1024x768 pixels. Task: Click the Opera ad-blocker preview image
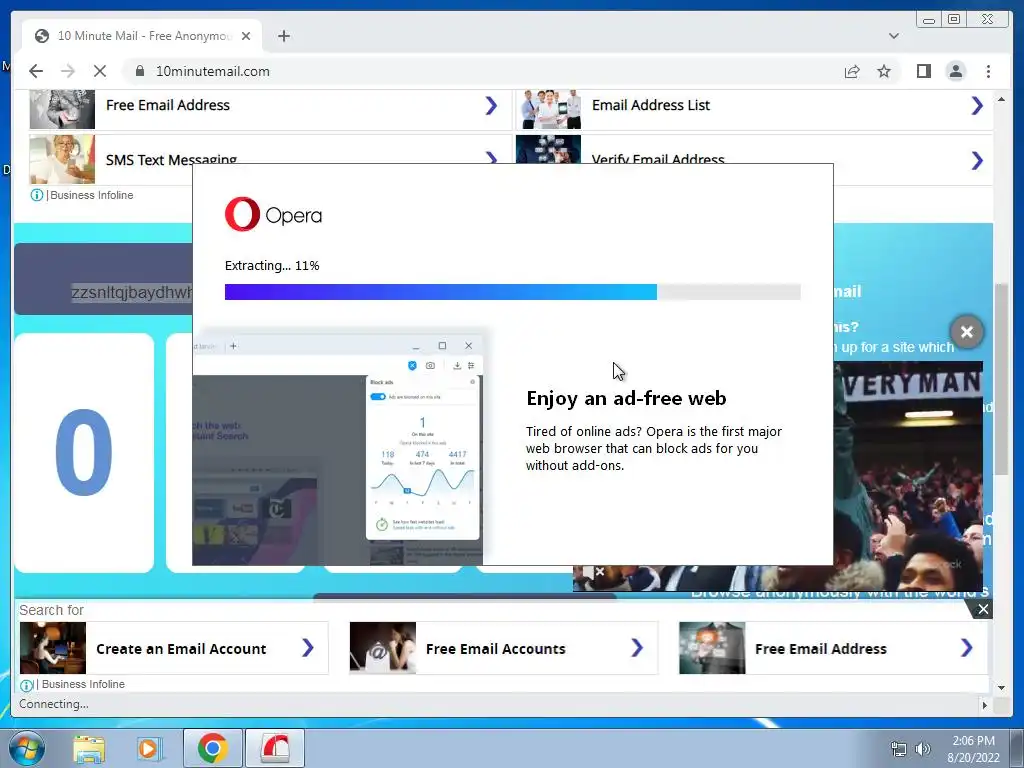click(337, 449)
